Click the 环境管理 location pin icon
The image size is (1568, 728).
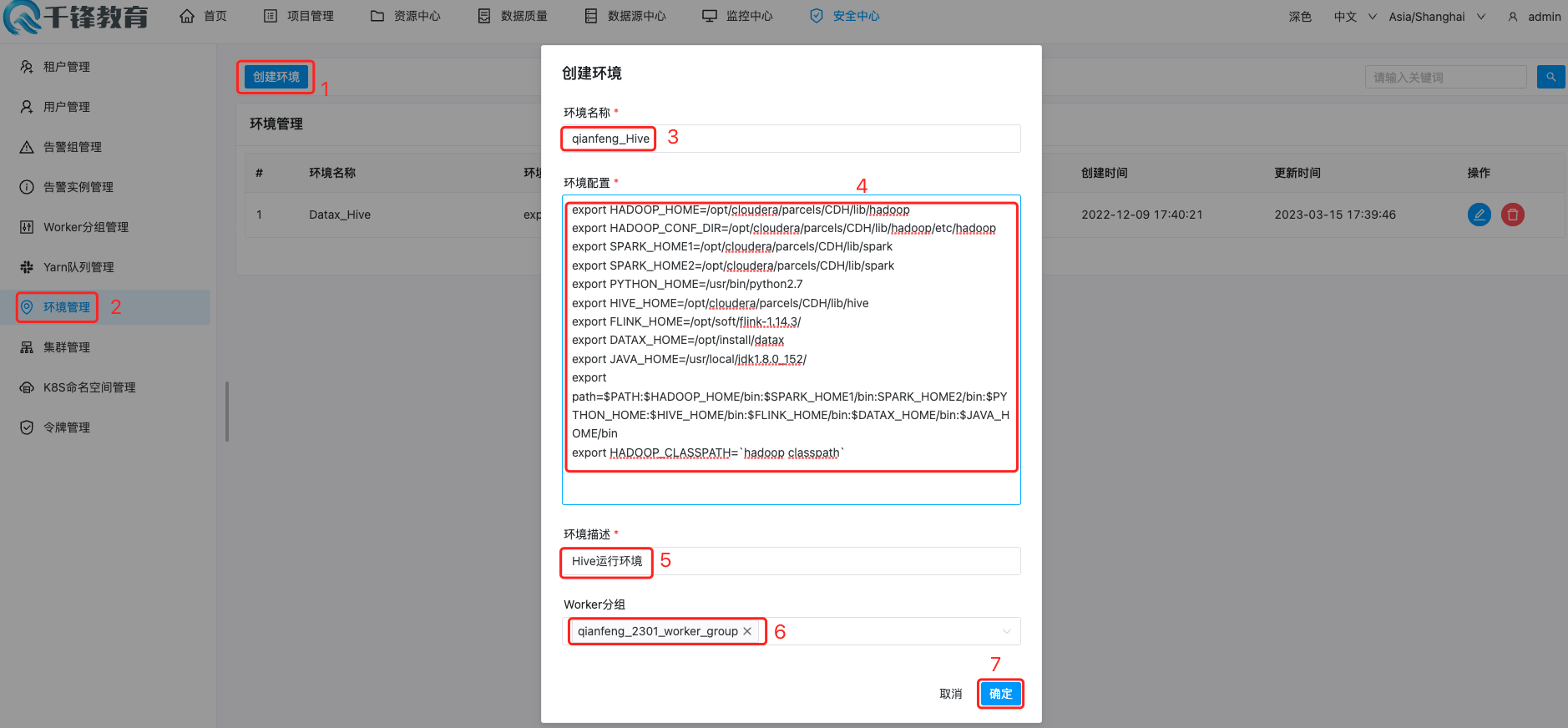point(27,307)
